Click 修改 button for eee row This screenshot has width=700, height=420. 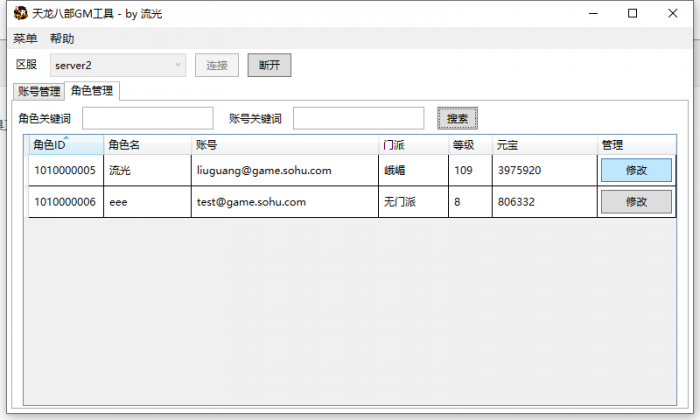pyautogui.click(x=636, y=202)
